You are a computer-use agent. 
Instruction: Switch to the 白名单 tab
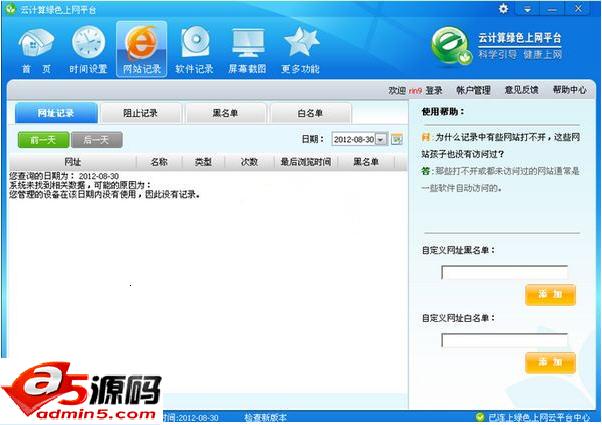(x=310, y=113)
